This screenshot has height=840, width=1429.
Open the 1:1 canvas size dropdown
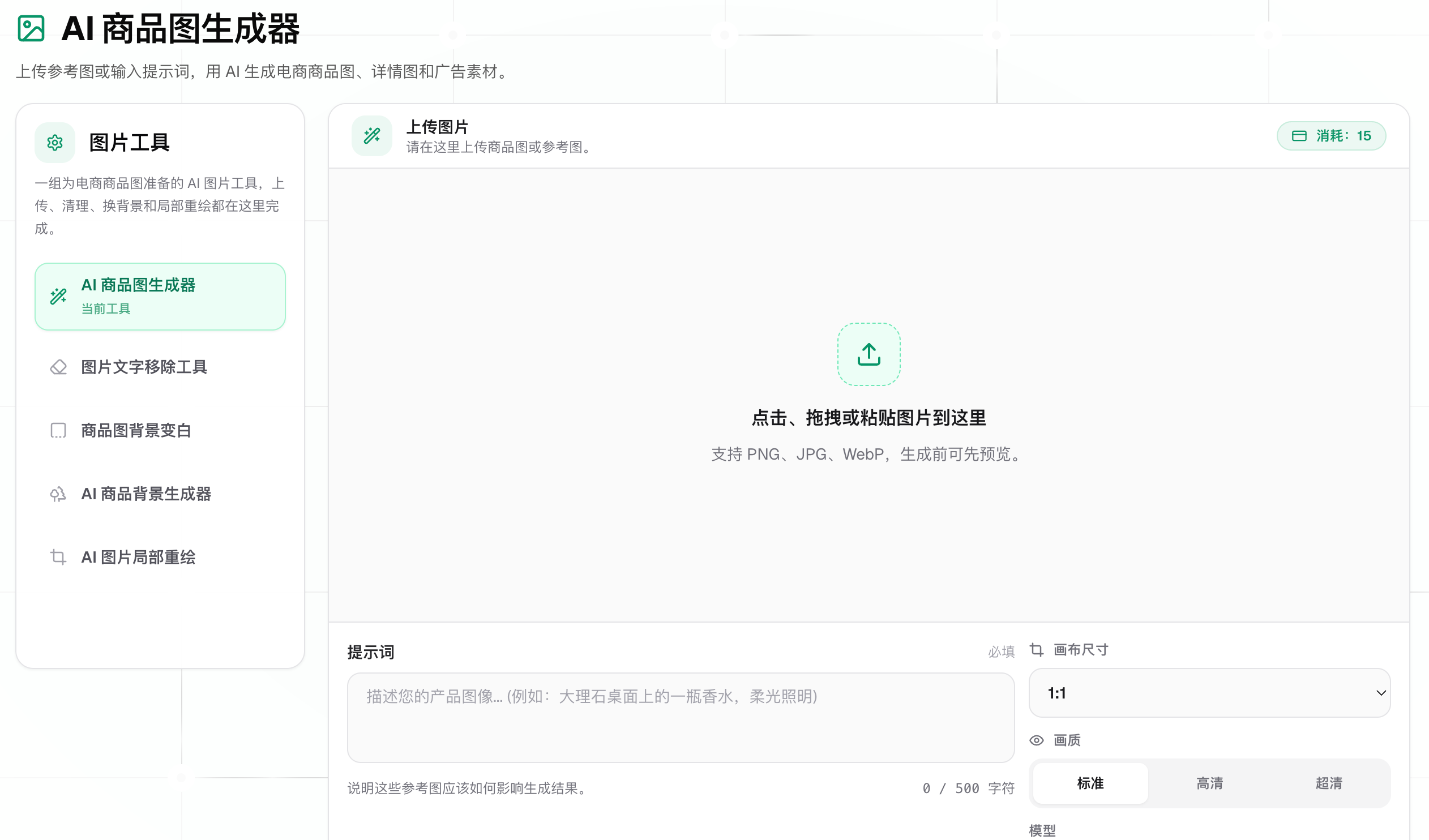click(1209, 693)
